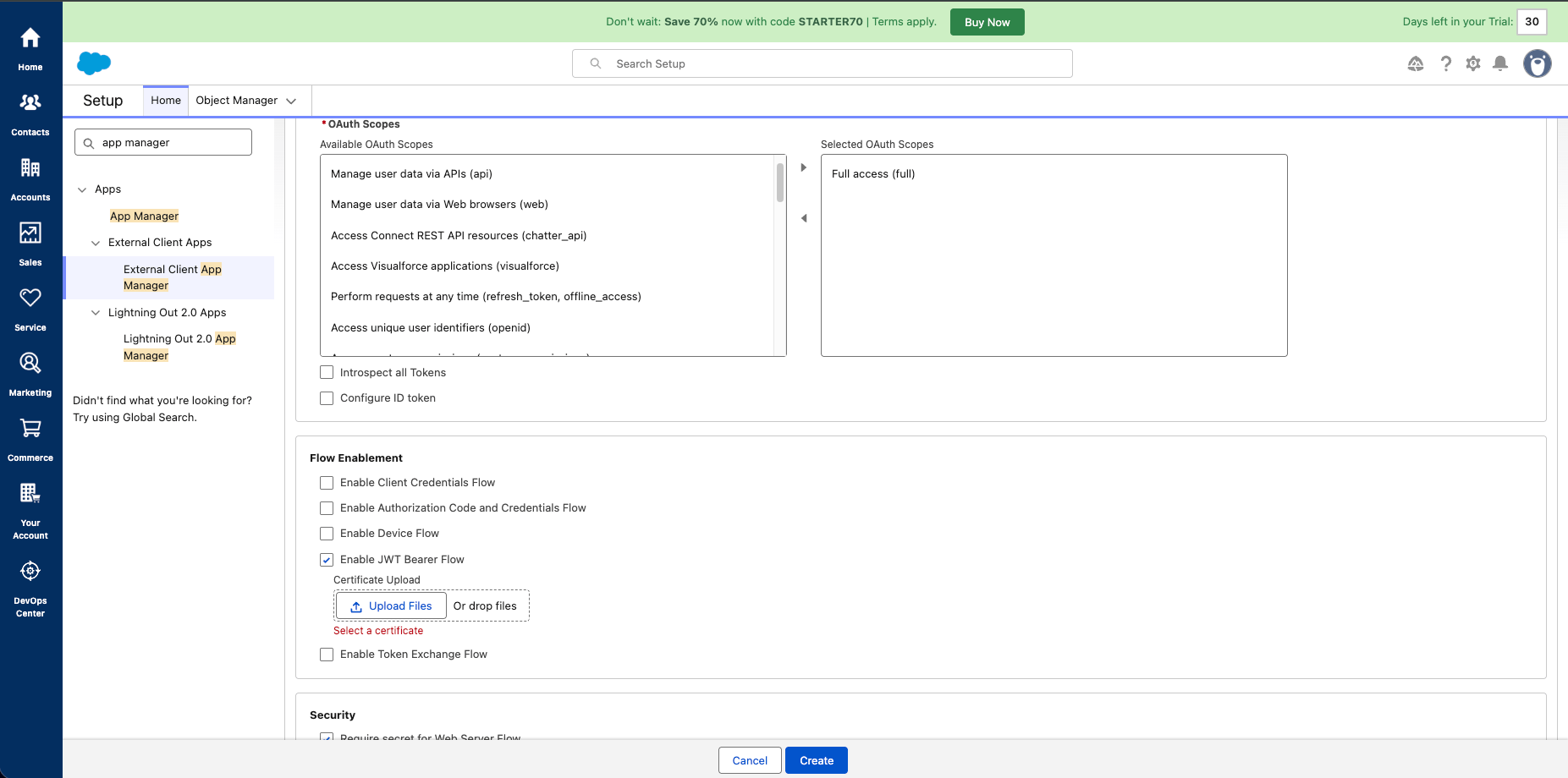Select Access Visualforce applications scope
The image size is (1568, 778).
coord(547,266)
